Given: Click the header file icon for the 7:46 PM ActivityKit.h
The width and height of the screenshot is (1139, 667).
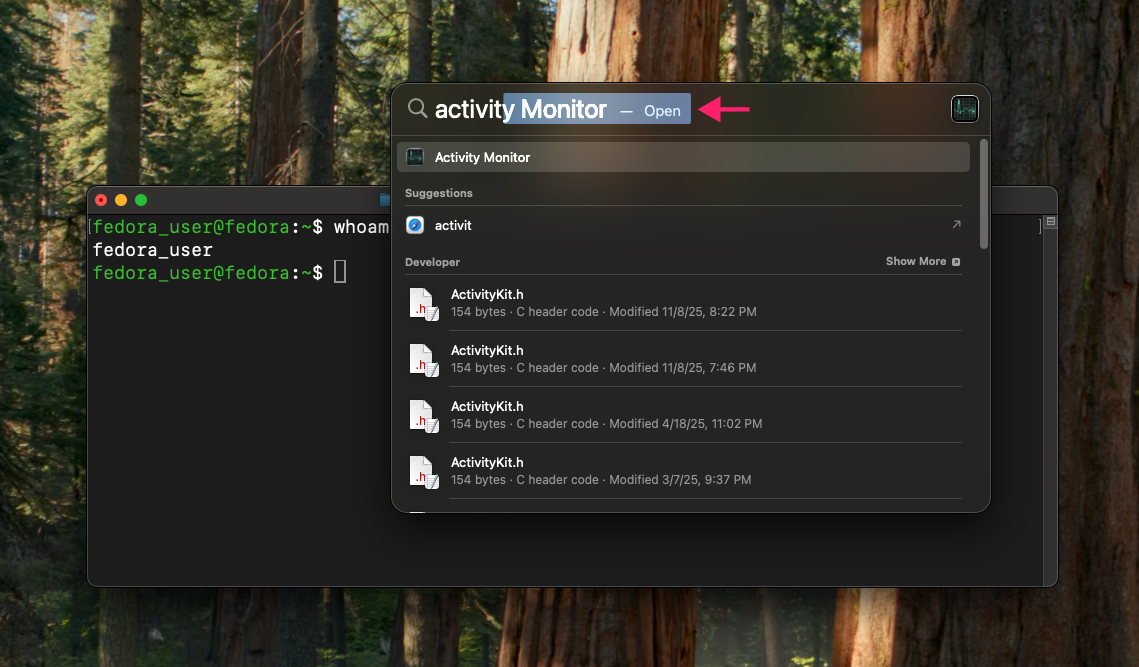Looking at the screenshot, I should 423,360.
